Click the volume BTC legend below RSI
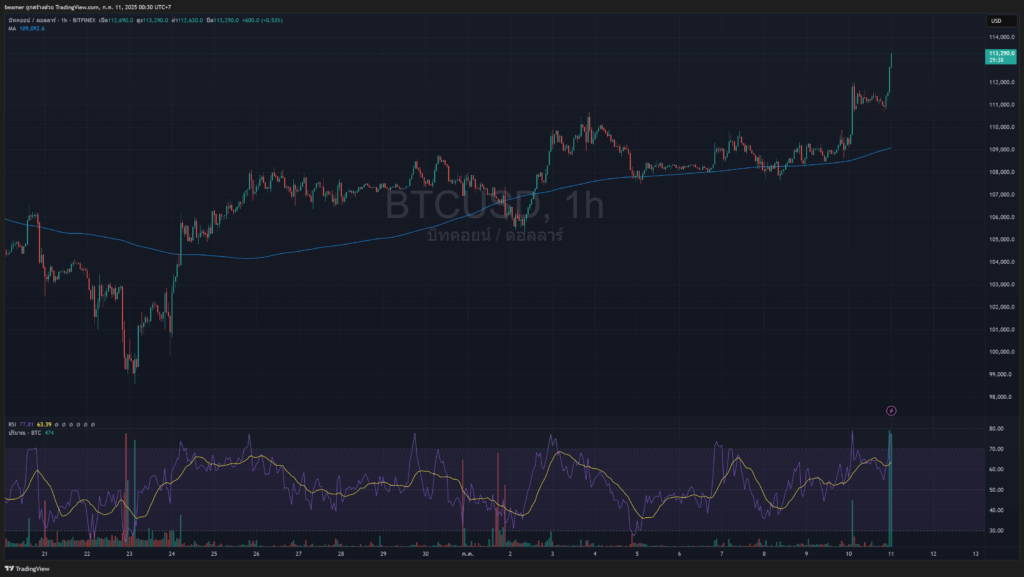The image size is (1024, 577). [x=28, y=432]
